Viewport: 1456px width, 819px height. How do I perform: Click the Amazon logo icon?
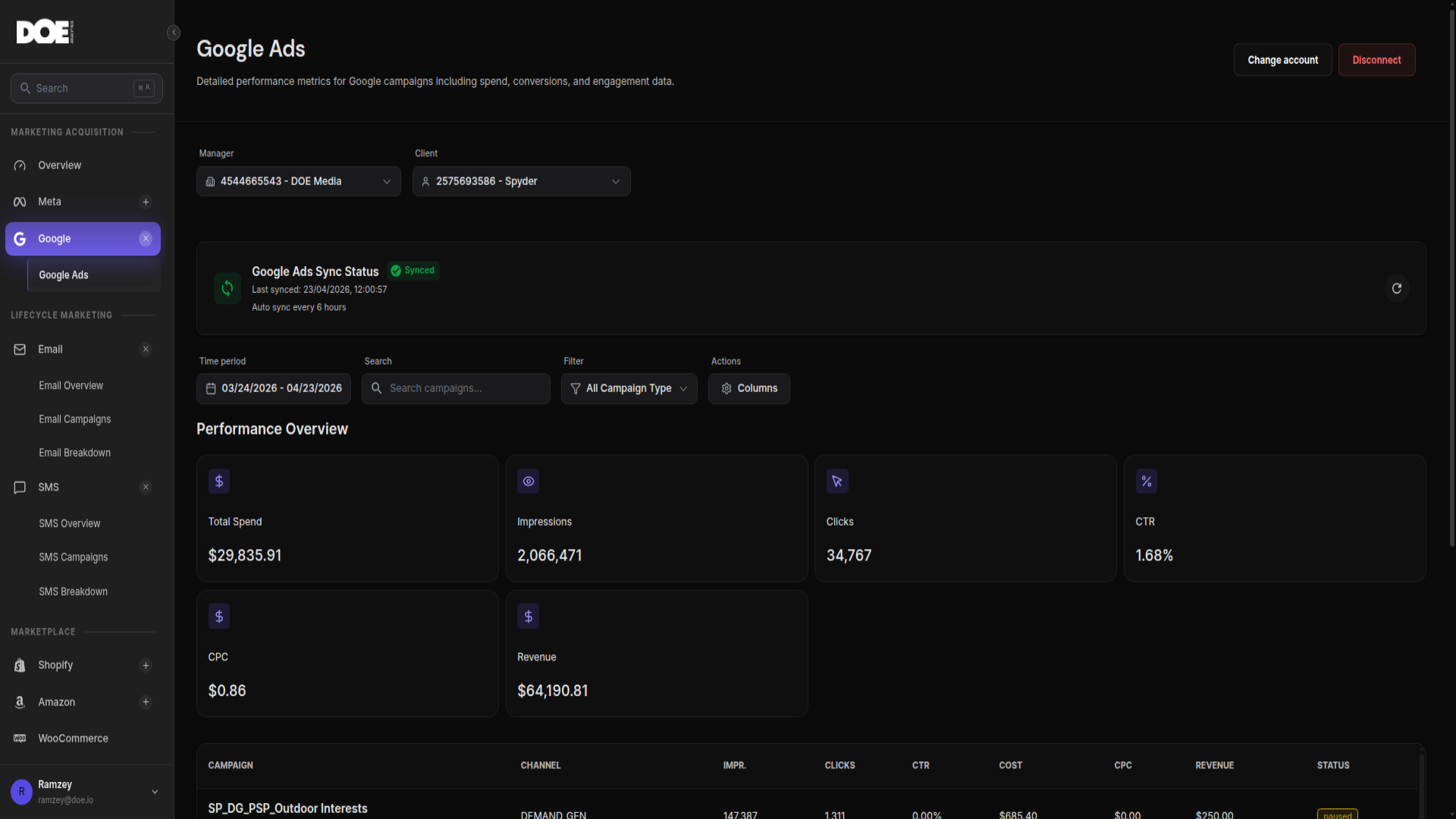20,702
